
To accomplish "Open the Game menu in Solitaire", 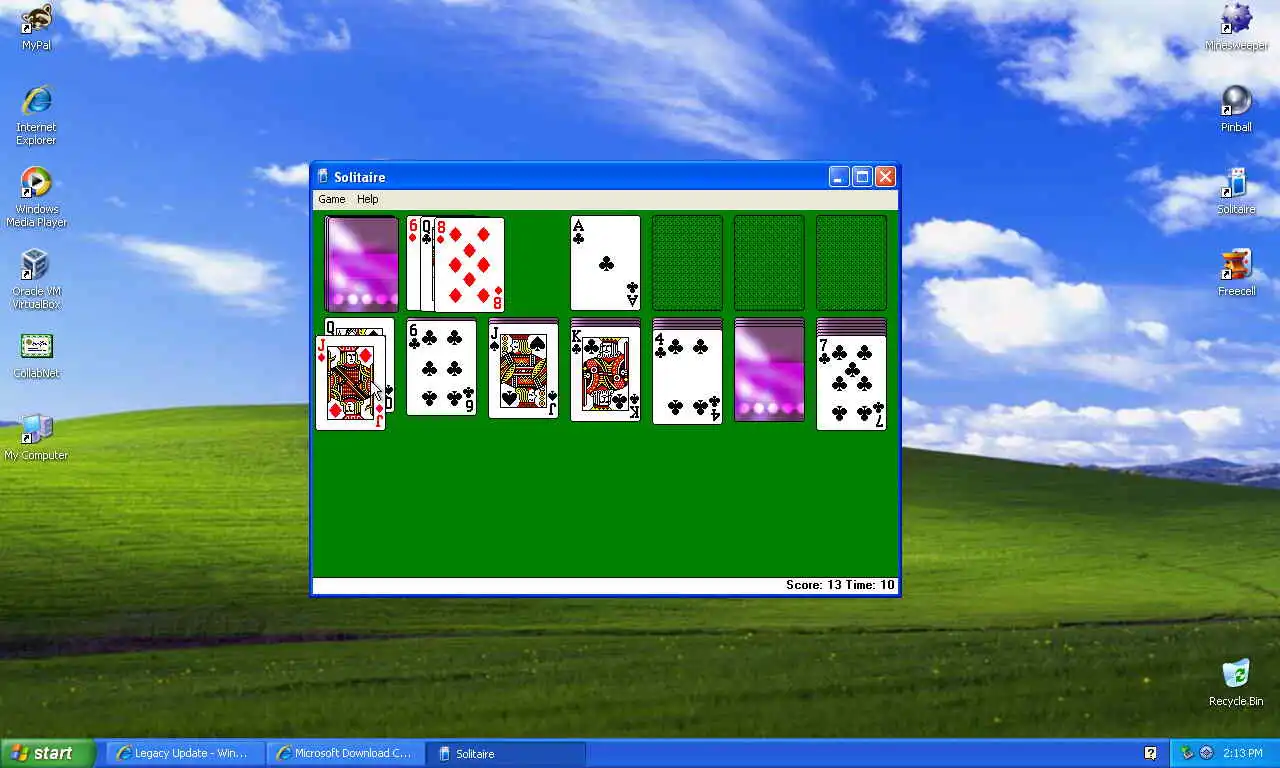I will coord(332,199).
